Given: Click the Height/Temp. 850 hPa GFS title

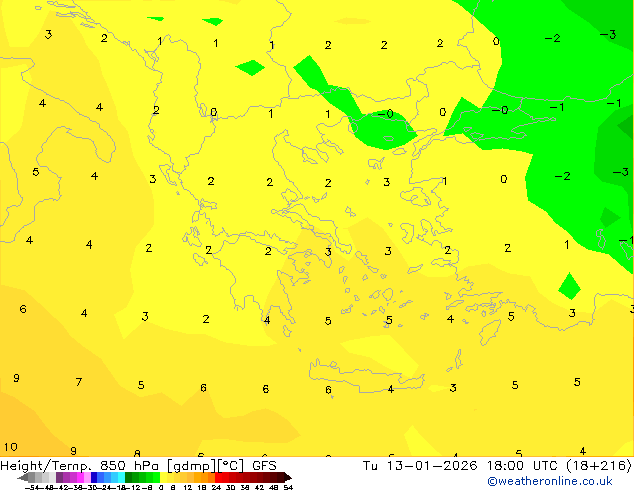Looking at the screenshot, I should [x=138, y=465].
